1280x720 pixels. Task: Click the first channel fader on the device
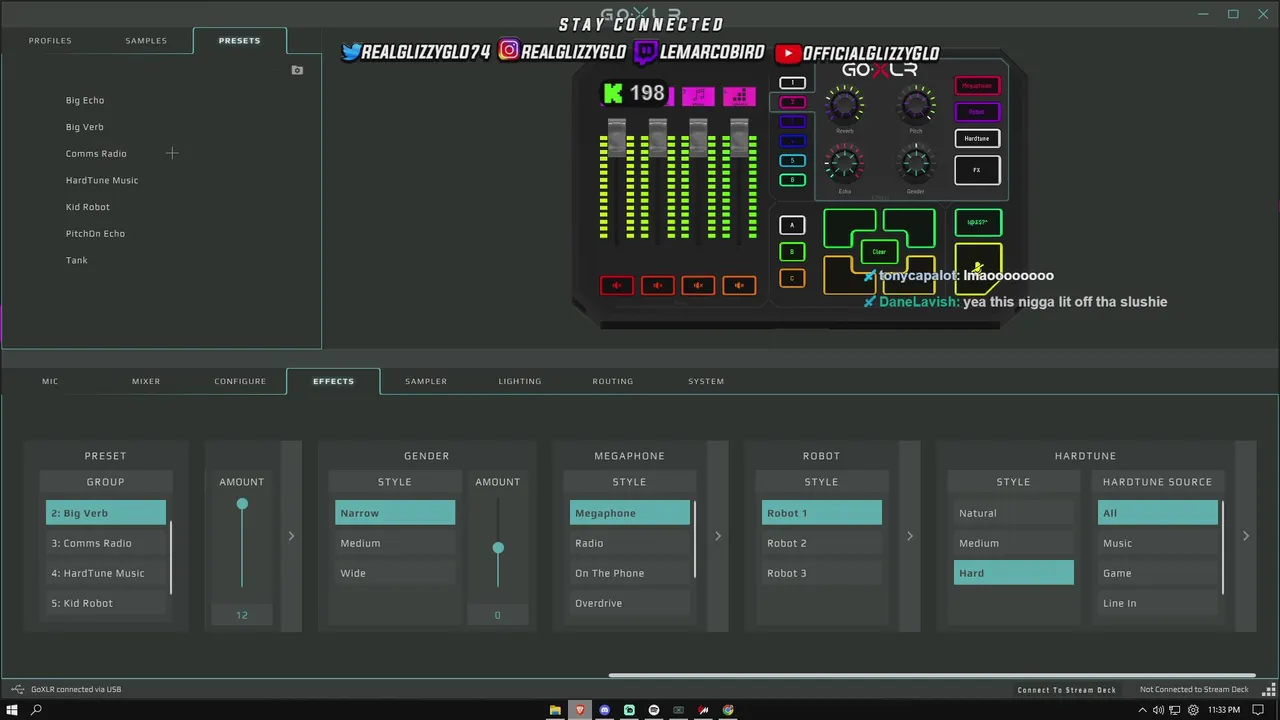tap(617, 138)
